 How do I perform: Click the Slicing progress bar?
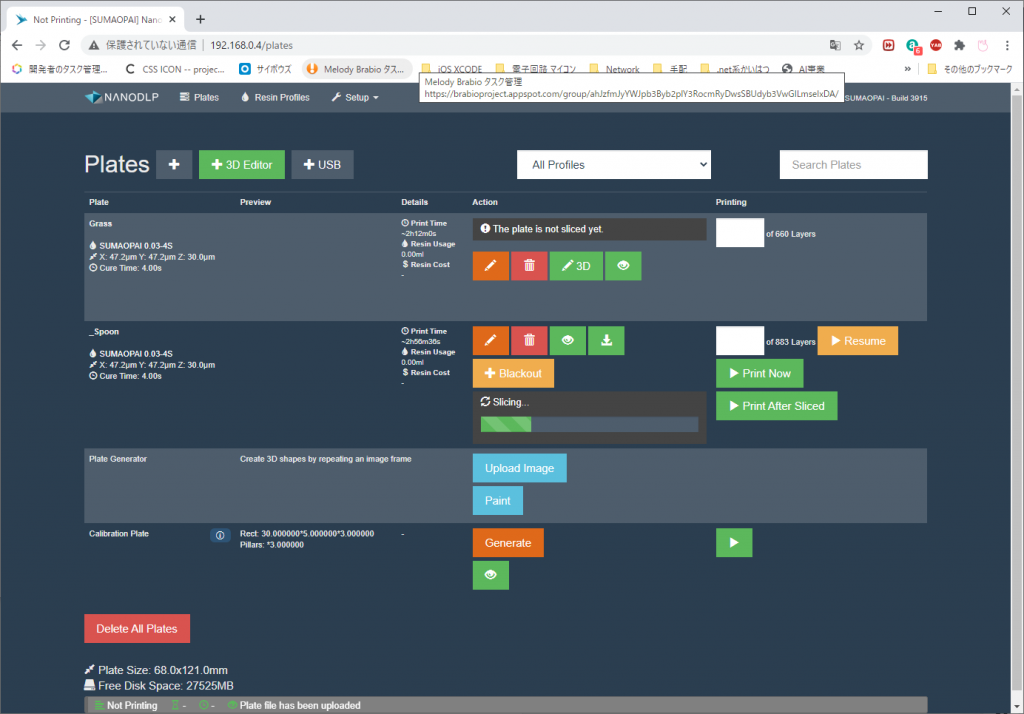(x=589, y=424)
